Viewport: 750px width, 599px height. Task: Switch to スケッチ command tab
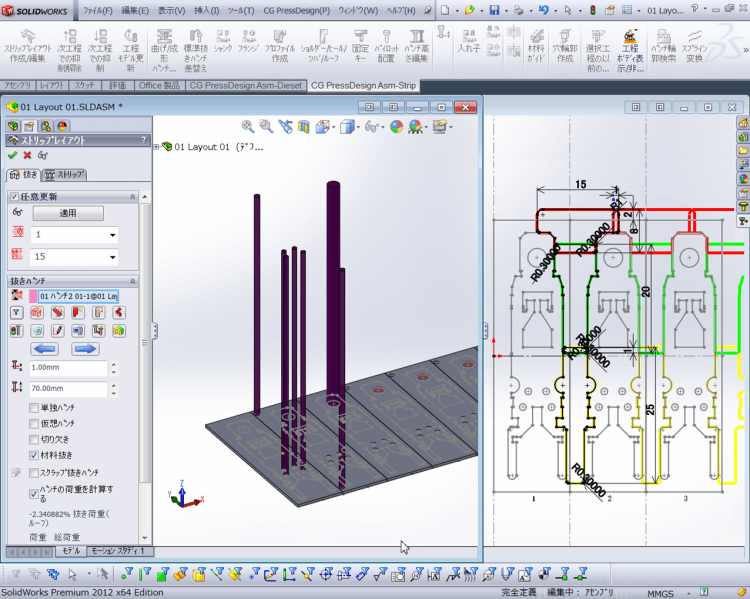84,85
